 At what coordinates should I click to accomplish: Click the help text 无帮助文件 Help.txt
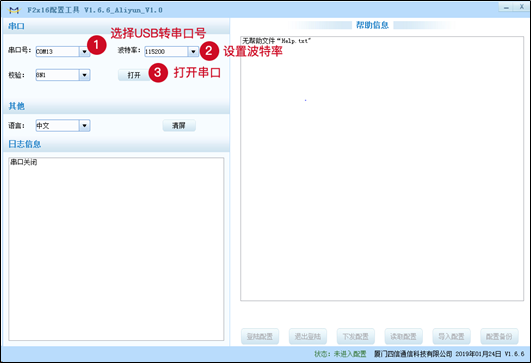276,41
